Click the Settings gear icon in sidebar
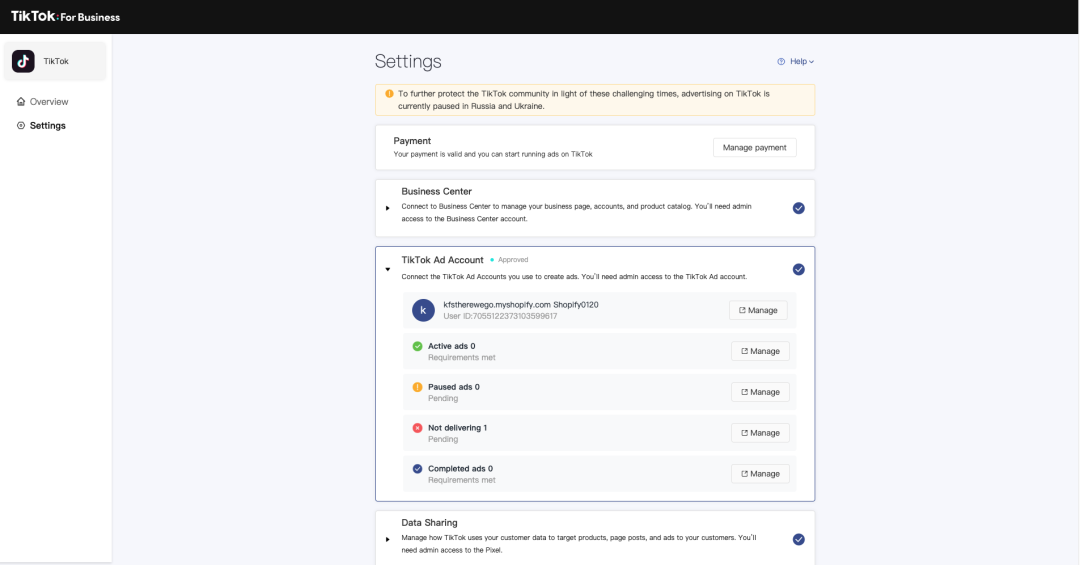 pos(21,125)
